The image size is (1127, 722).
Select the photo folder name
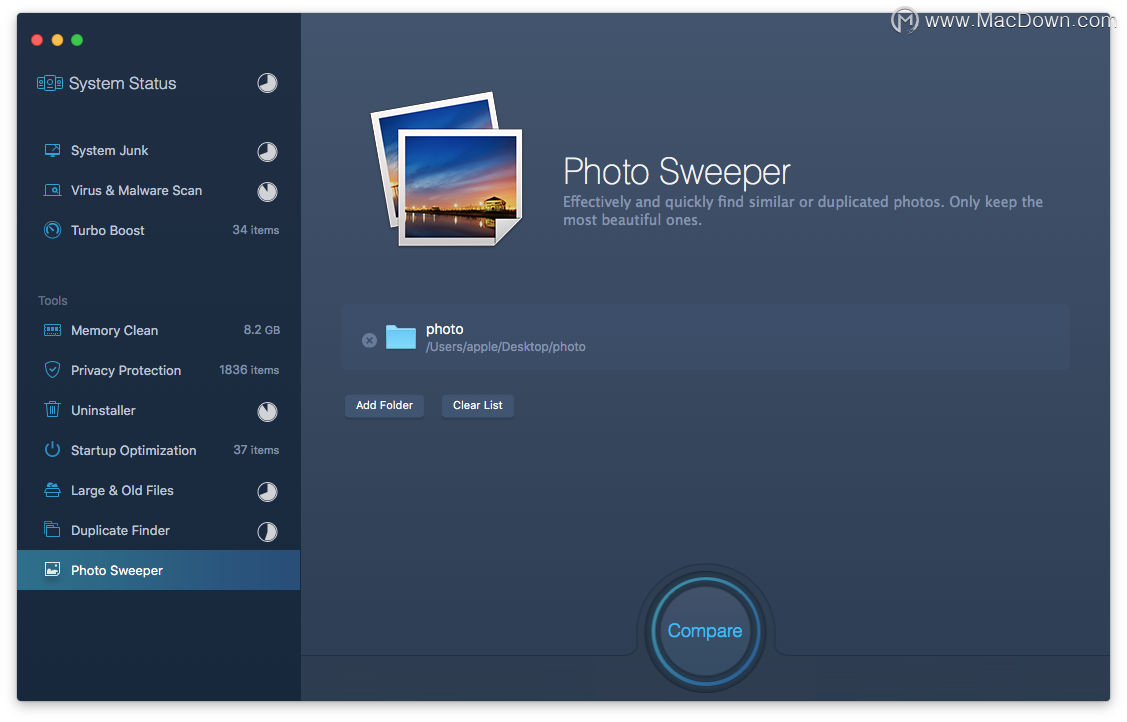point(444,329)
